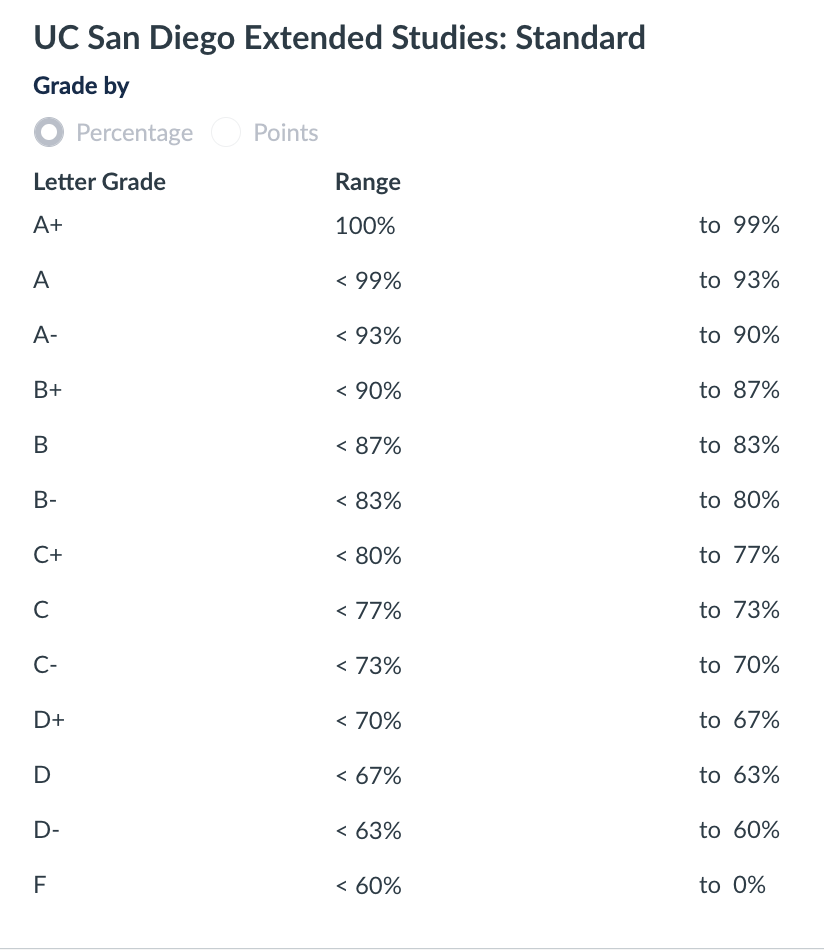824x950 pixels.
Task: Select the C letter grade row
Action: click(x=40, y=610)
